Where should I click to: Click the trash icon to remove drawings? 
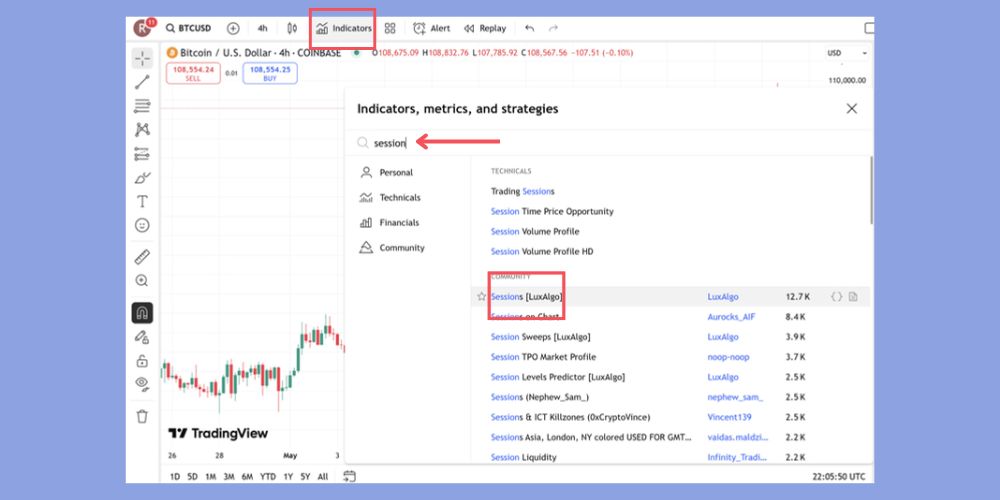click(142, 416)
